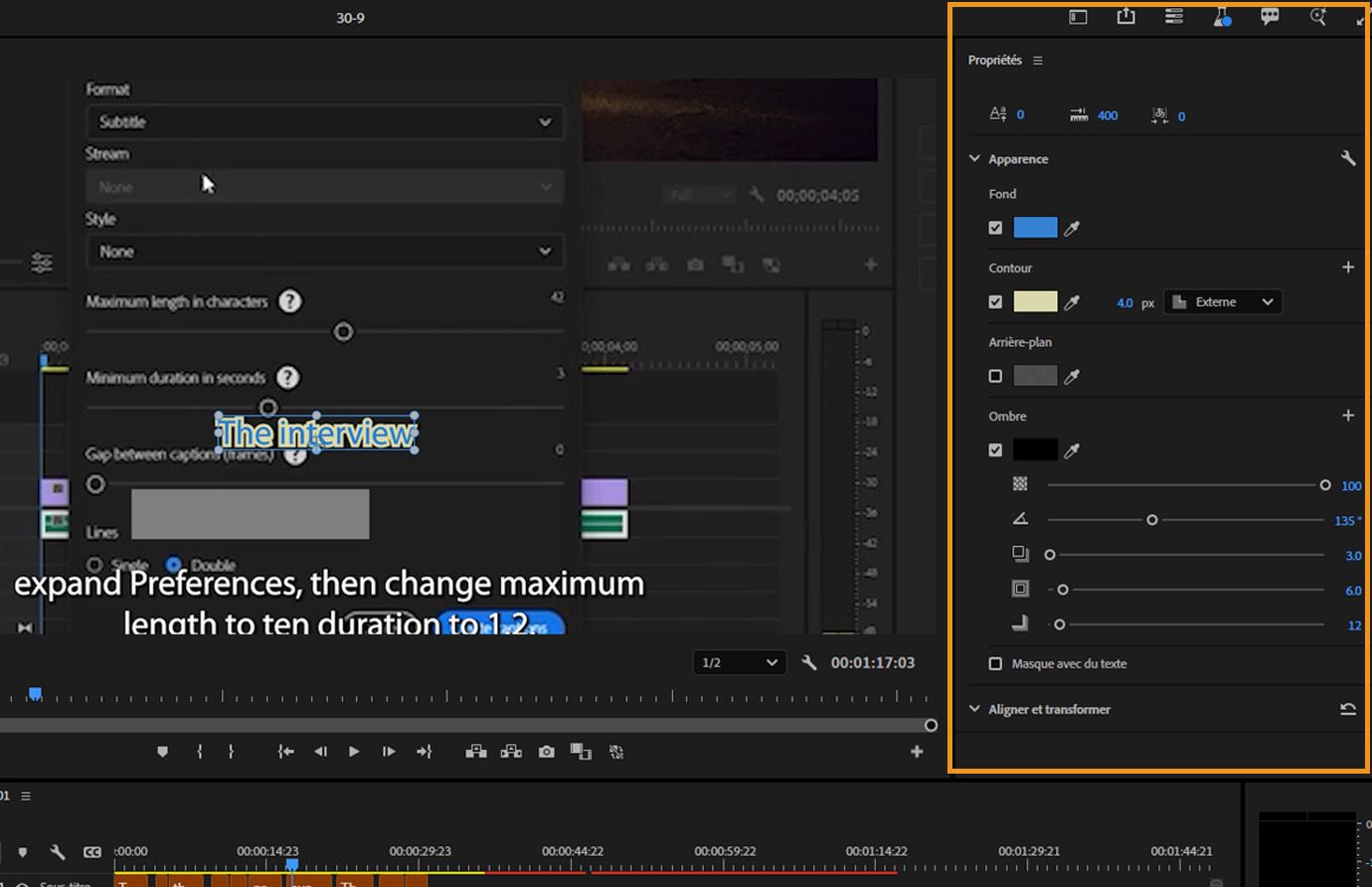This screenshot has width=1372, height=887.
Task: Click the wrench icon beside Apparence
Action: (1348, 159)
